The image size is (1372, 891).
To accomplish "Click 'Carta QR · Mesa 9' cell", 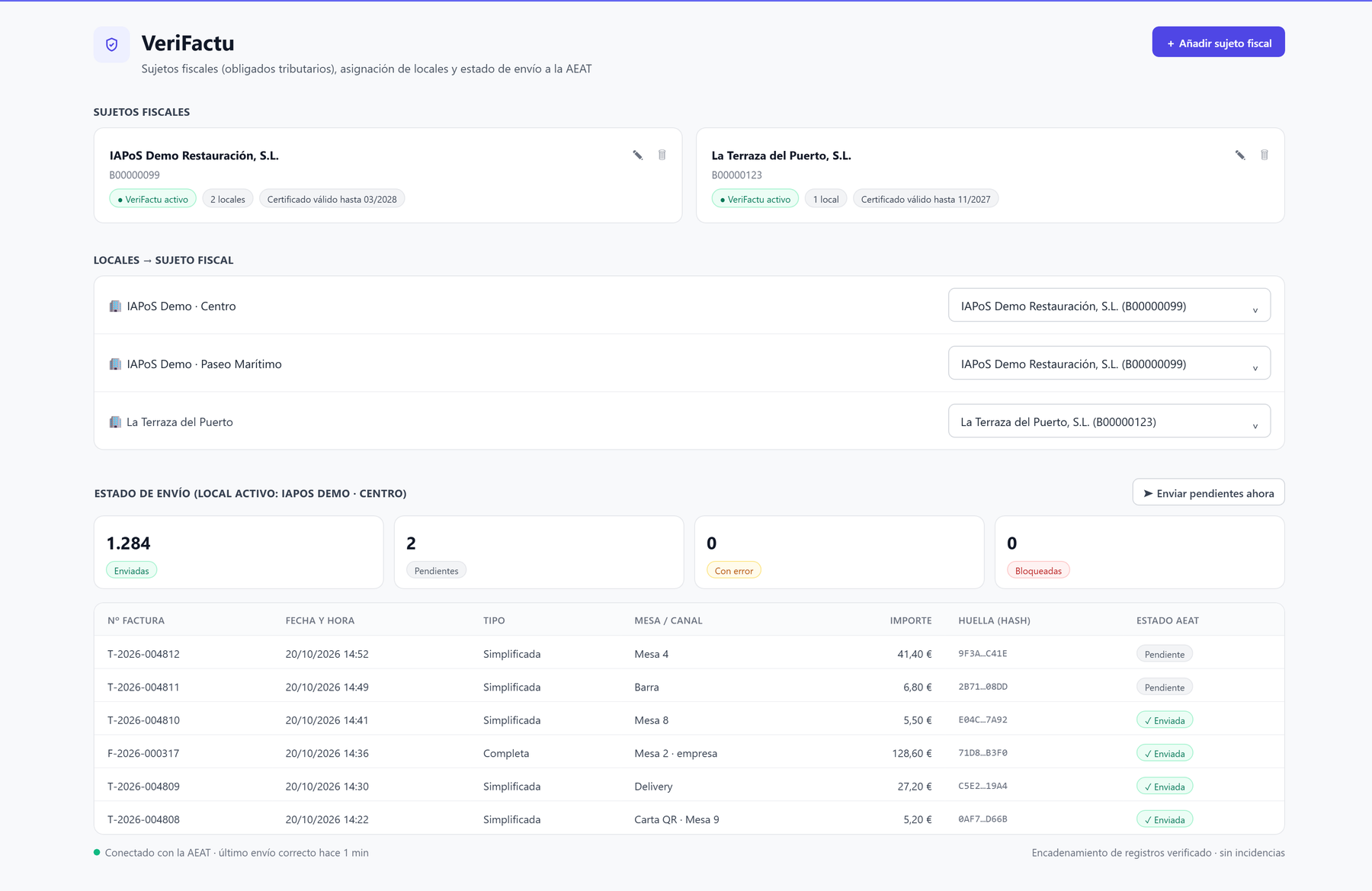I will tap(677, 819).
